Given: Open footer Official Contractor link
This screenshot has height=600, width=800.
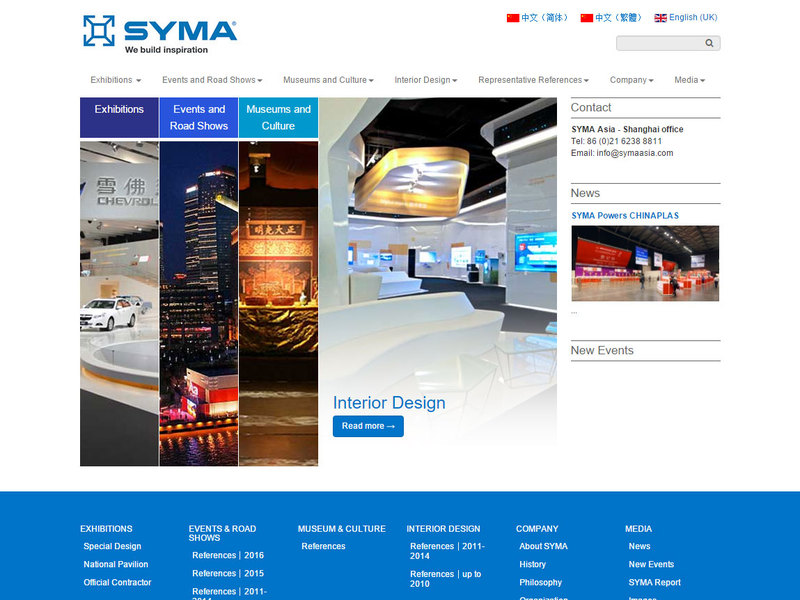Looking at the screenshot, I should point(117,583).
